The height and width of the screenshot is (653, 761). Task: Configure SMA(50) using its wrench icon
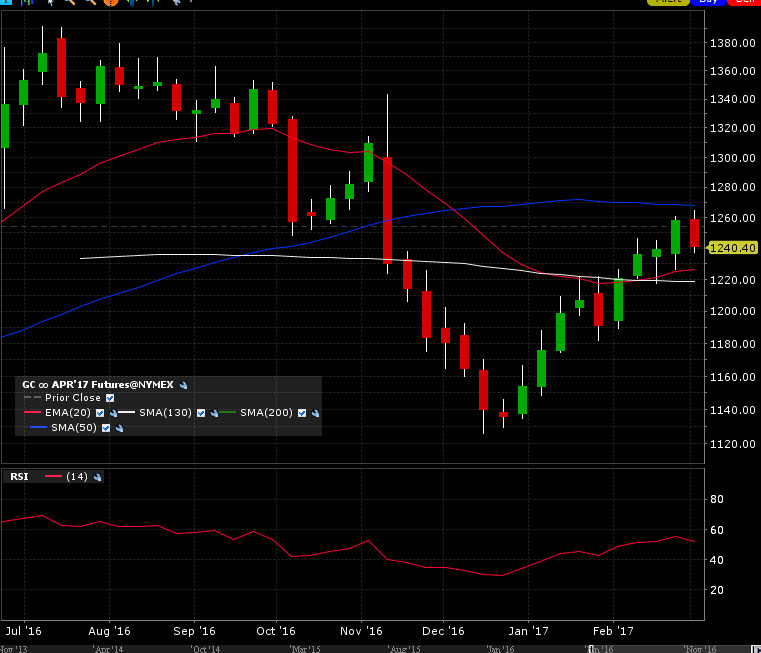tap(119, 428)
